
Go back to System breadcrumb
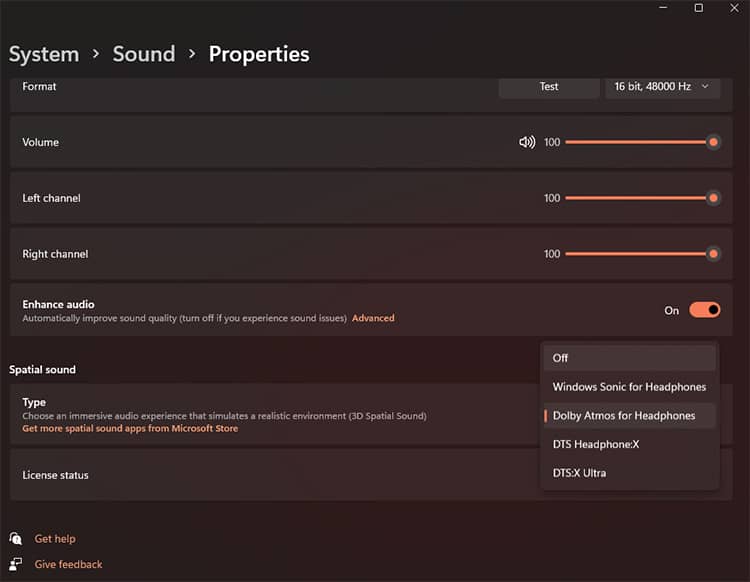pyautogui.click(x=44, y=54)
